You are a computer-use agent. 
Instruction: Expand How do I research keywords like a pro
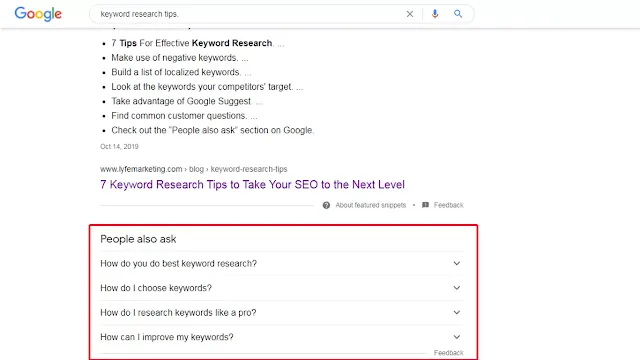pyautogui.click(x=457, y=312)
